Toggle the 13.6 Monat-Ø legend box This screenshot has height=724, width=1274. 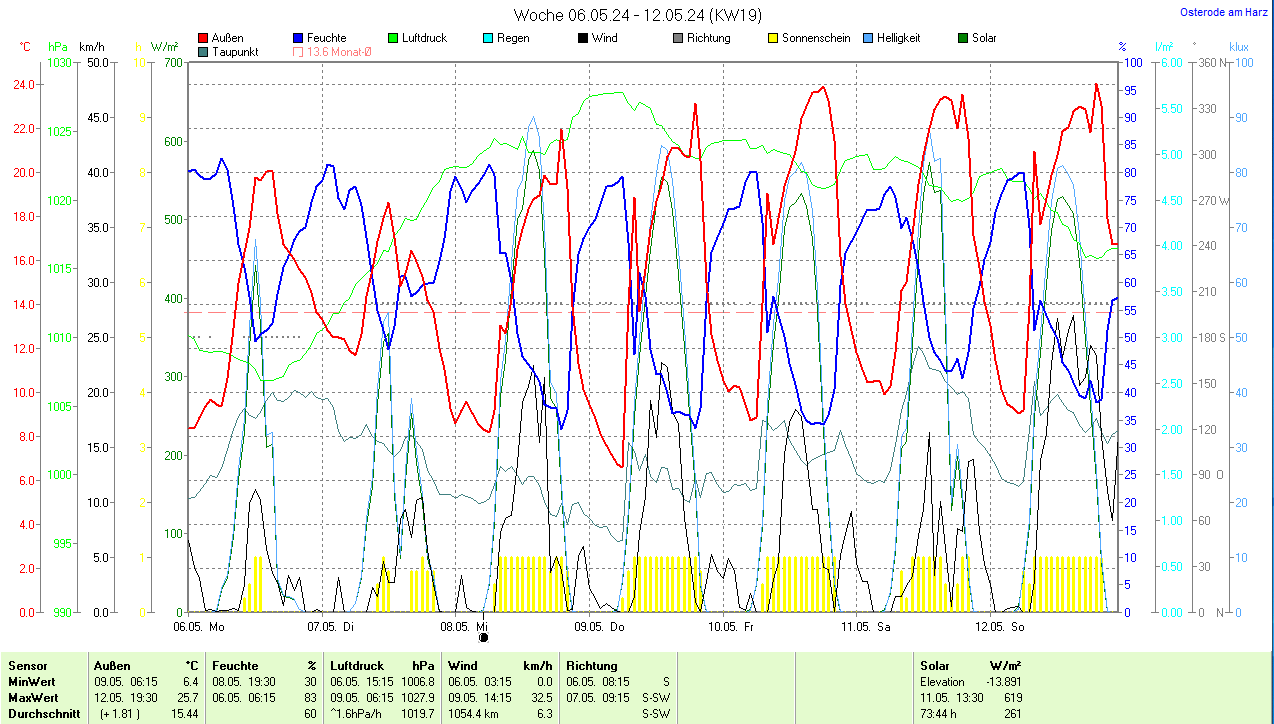click(299, 51)
